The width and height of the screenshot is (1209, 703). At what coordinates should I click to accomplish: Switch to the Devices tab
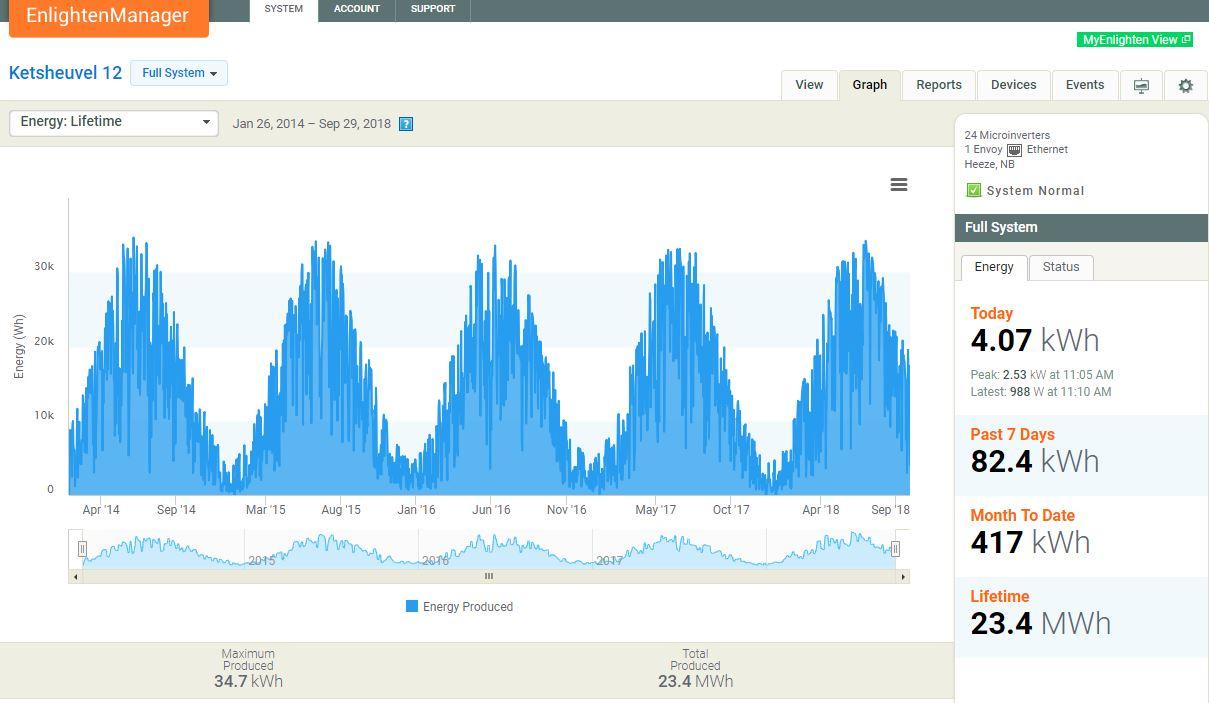(x=1013, y=85)
